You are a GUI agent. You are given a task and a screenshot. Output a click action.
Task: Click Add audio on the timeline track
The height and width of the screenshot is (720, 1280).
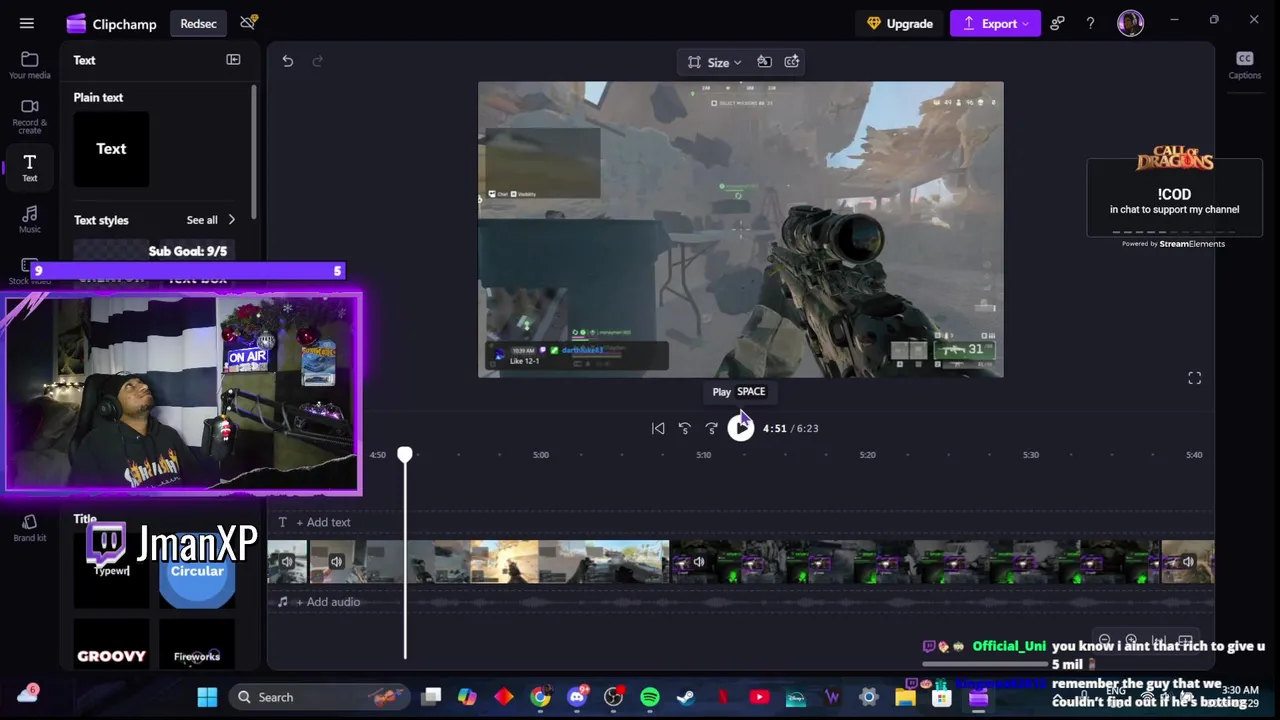pos(327,602)
